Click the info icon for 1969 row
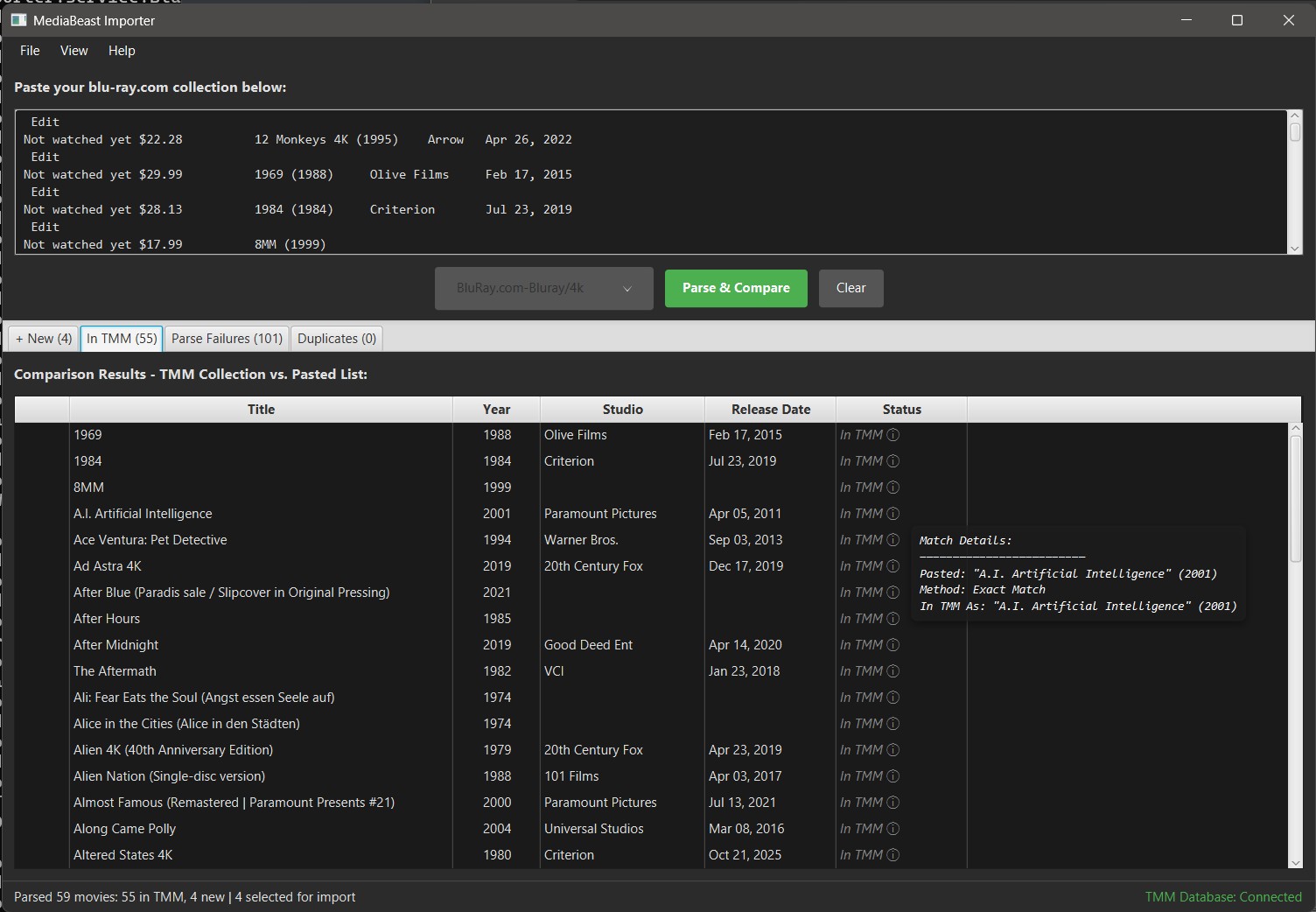 [x=892, y=435]
